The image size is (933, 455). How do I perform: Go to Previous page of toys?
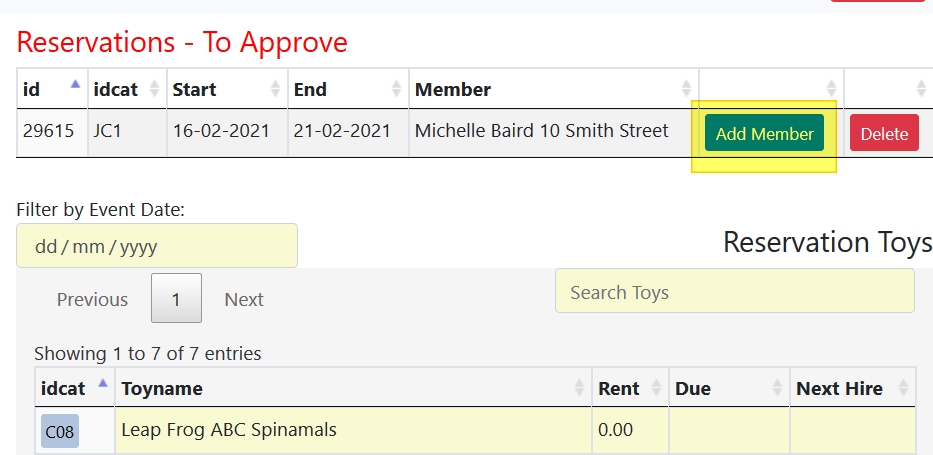92,299
